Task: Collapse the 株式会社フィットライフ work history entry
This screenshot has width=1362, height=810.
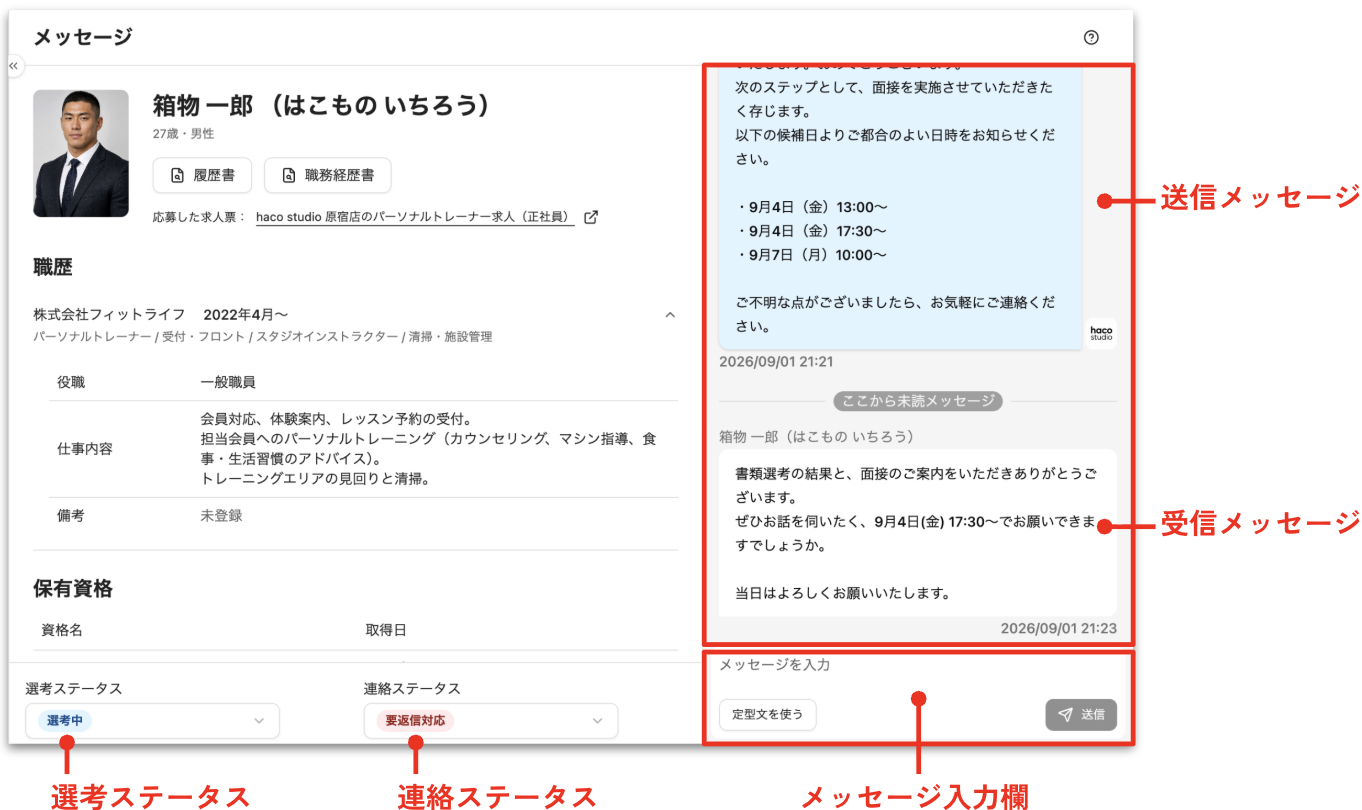Action: (670, 315)
